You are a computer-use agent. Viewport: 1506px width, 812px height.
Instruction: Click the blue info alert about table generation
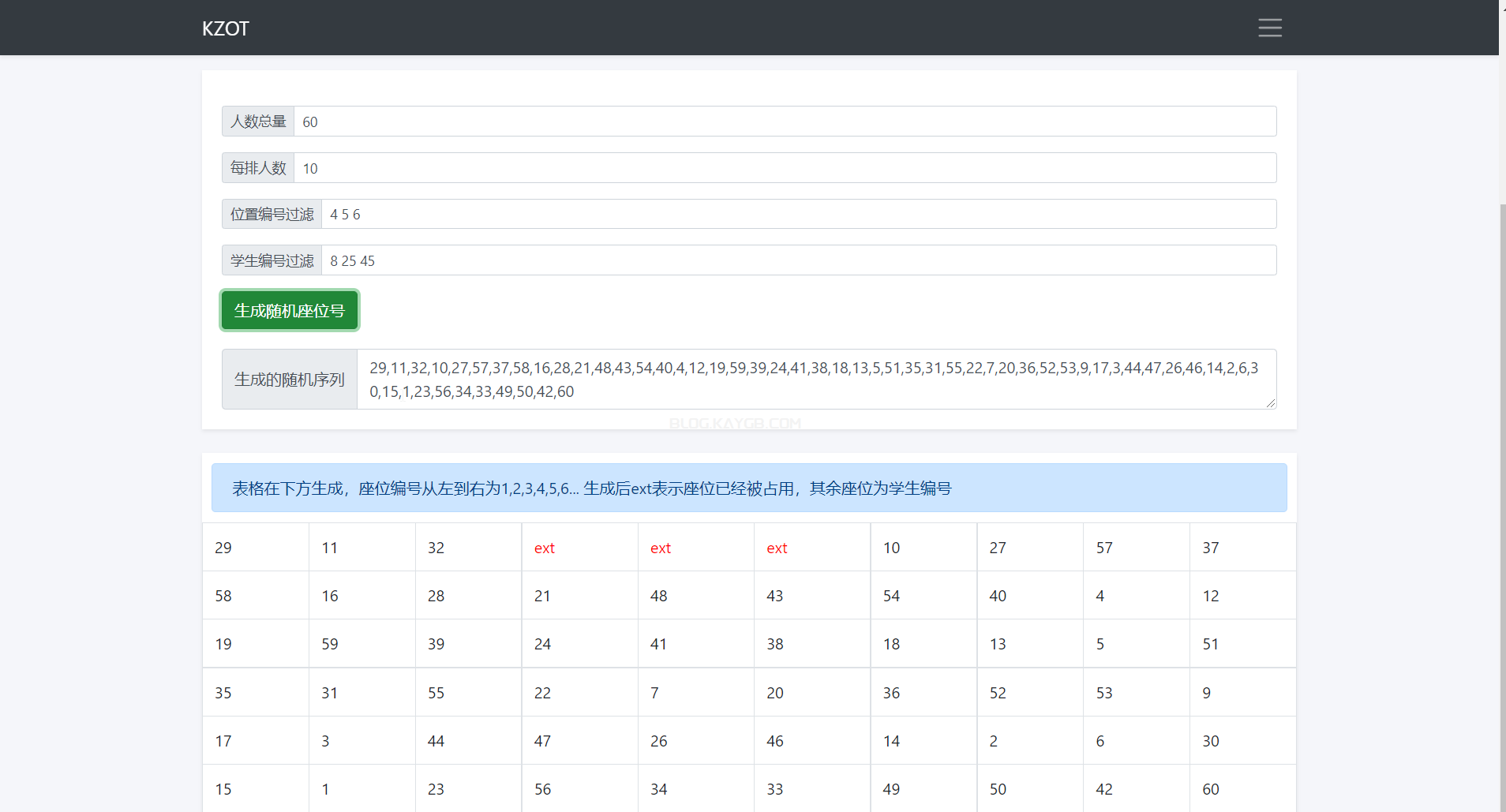click(748, 488)
